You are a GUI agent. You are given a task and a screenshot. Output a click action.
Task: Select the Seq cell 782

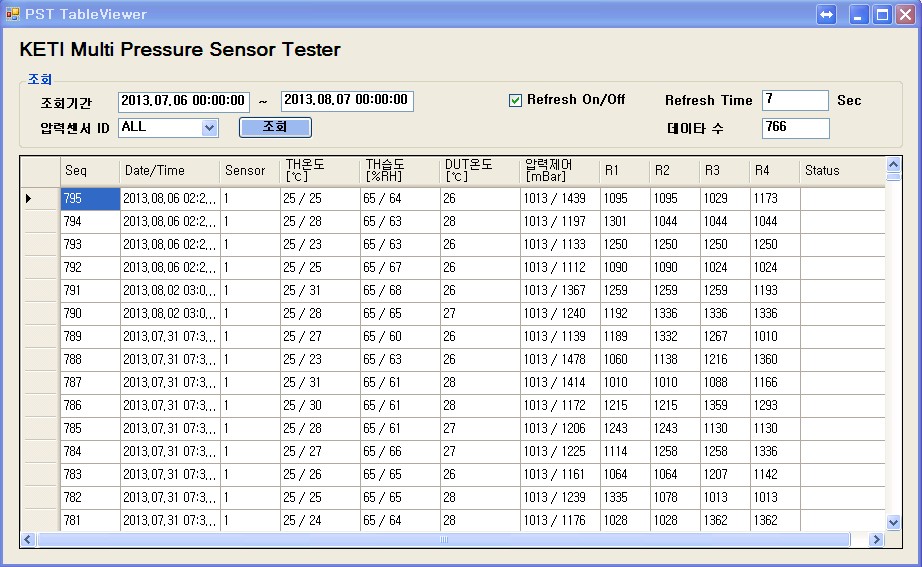[90, 497]
